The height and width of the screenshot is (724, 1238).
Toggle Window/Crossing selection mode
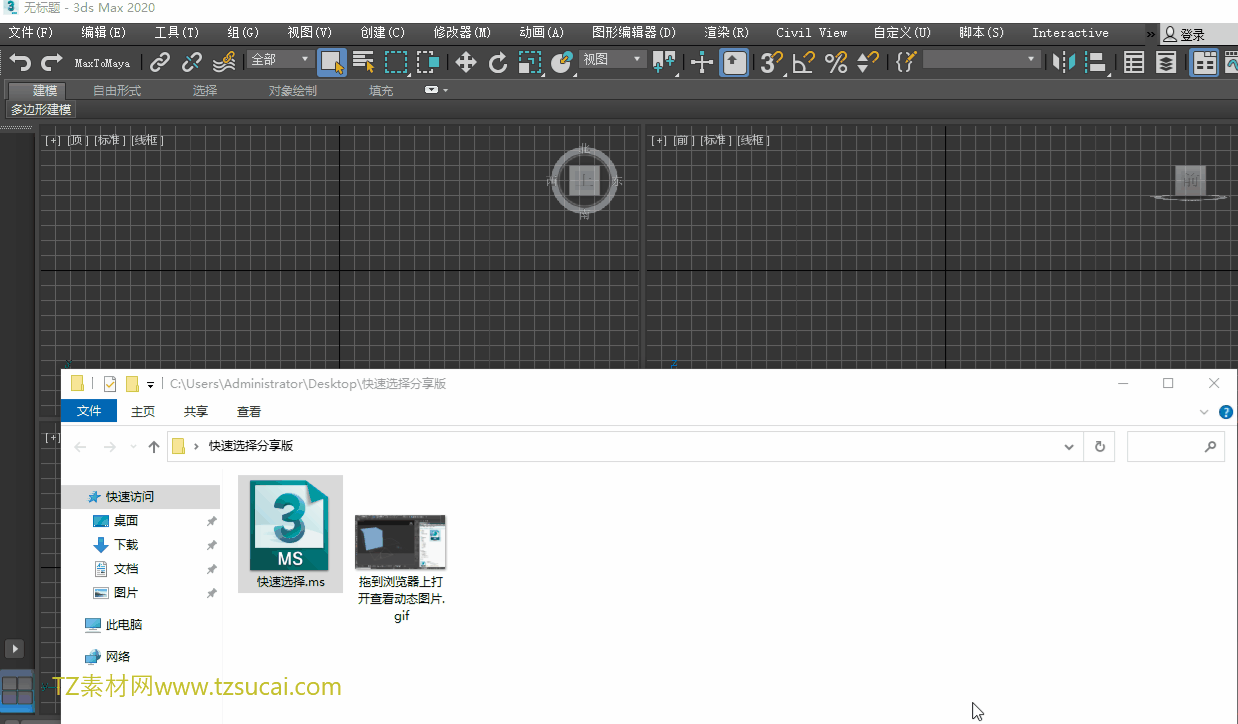pos(428,62)
